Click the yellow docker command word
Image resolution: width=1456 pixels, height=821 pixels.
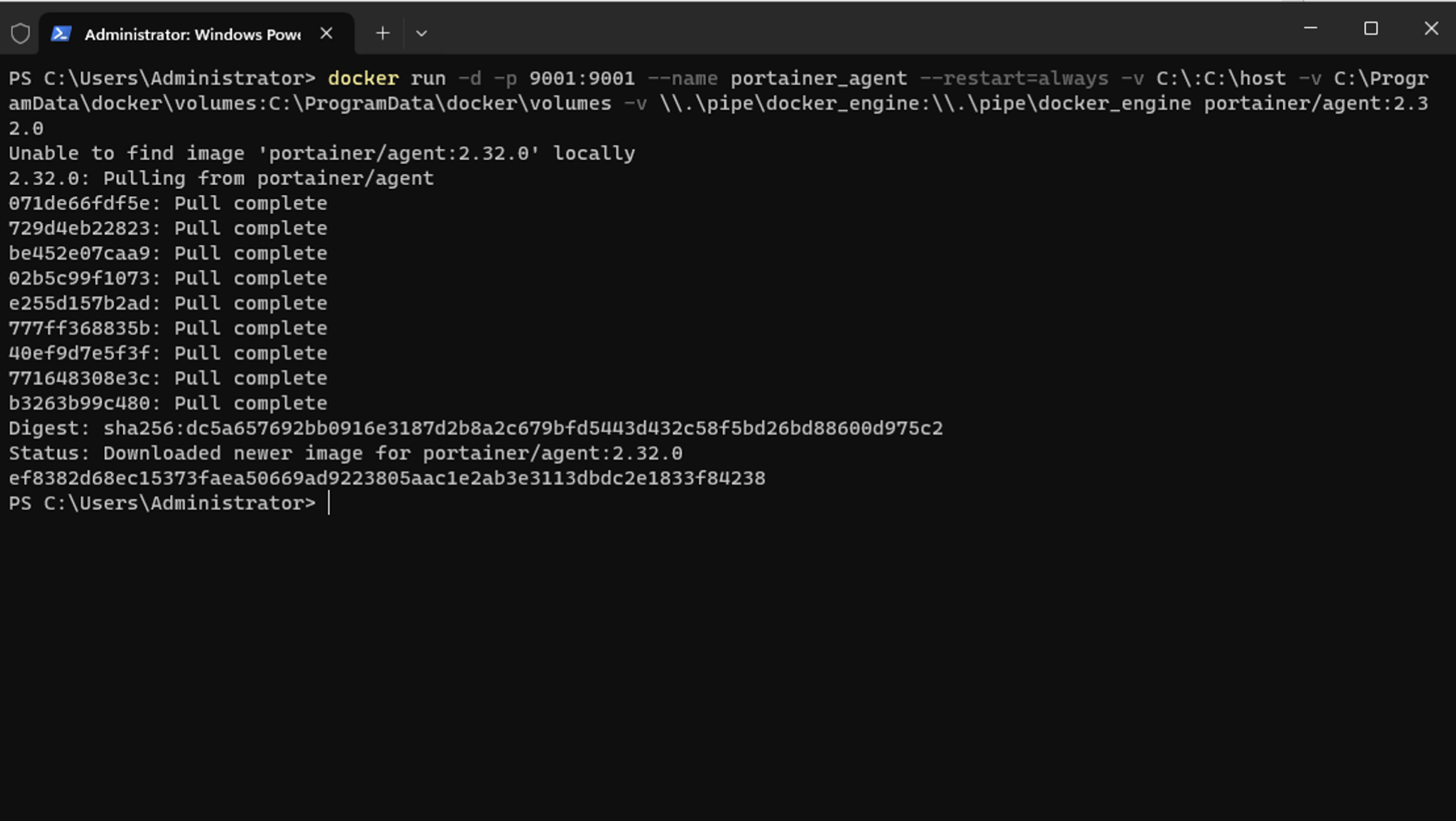pos(363,78)
